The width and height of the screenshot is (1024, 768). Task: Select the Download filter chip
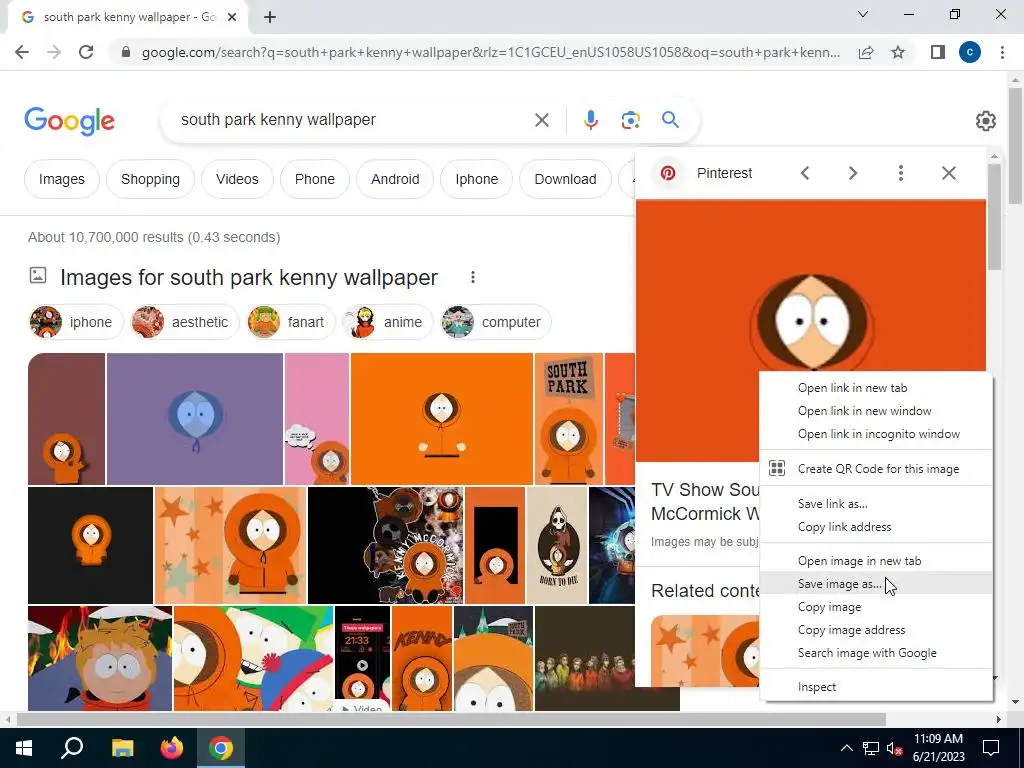(x=566, y=179)
